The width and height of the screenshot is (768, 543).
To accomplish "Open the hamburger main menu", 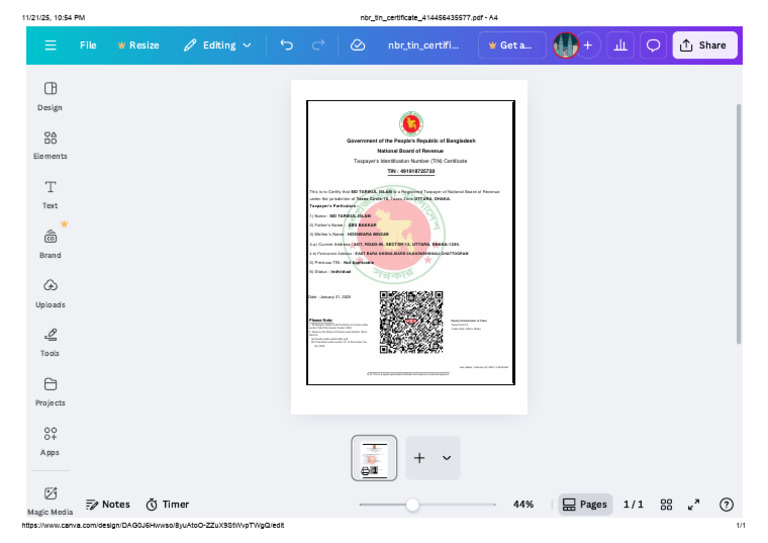I will point(50,46).
